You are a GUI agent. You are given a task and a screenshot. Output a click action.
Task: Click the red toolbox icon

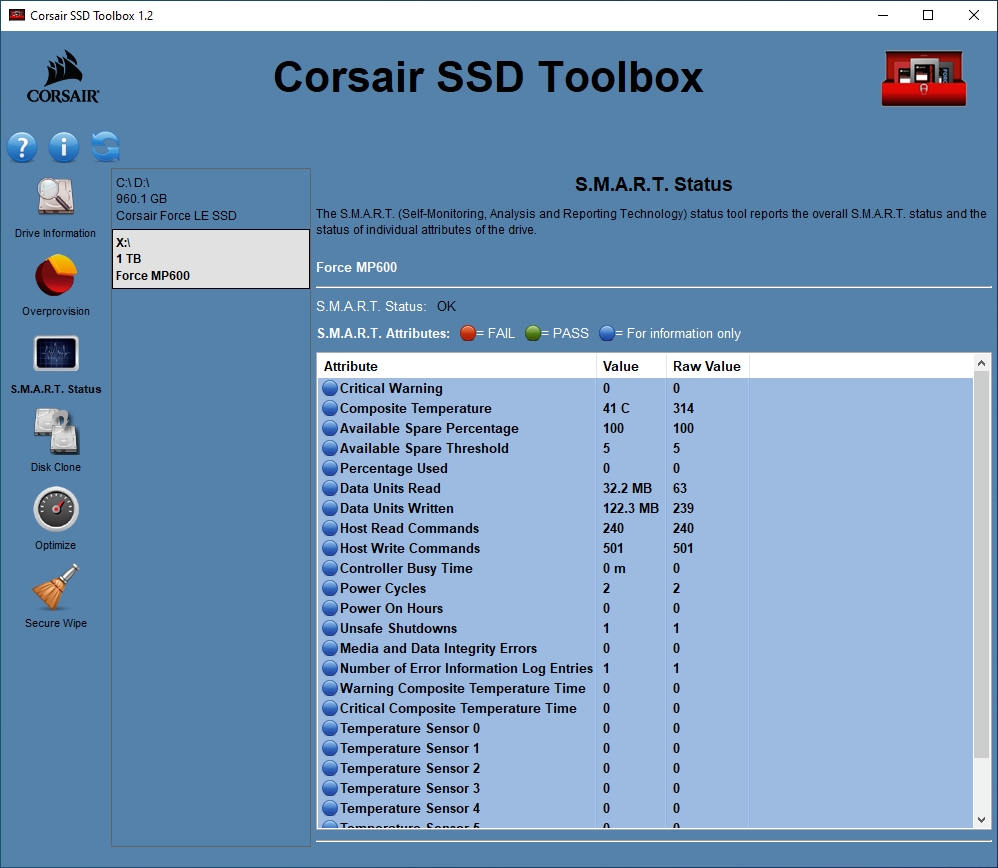tap(924, 78)
